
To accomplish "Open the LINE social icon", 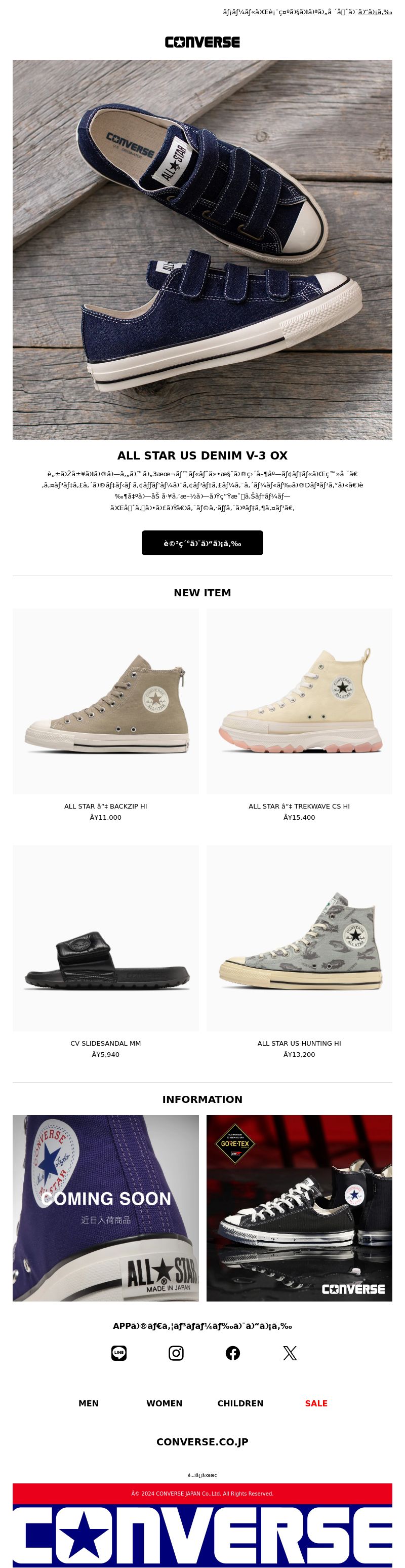I will (119, 1353).
